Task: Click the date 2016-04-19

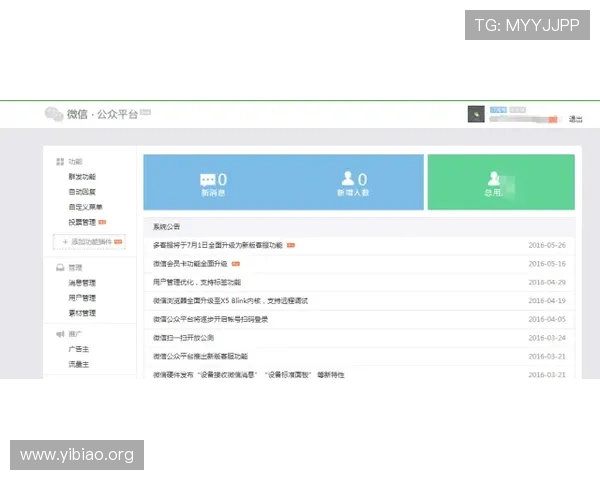Action: (547, 301)
